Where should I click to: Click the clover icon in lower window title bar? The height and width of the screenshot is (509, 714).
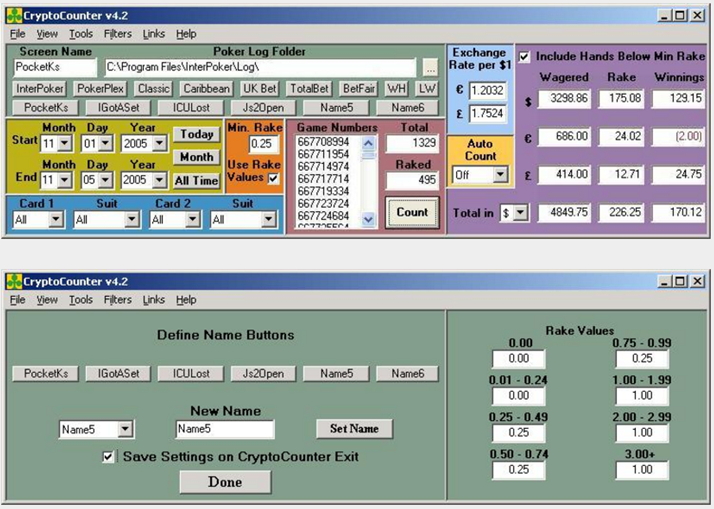tap(14, 281)
